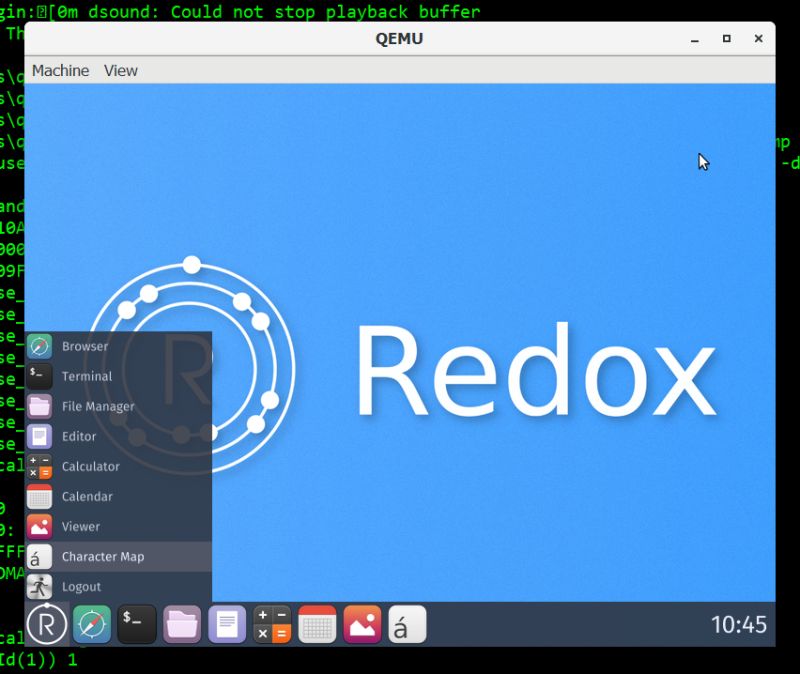
Task: Launch the Terminal from the taskbar
Action: 136,623
